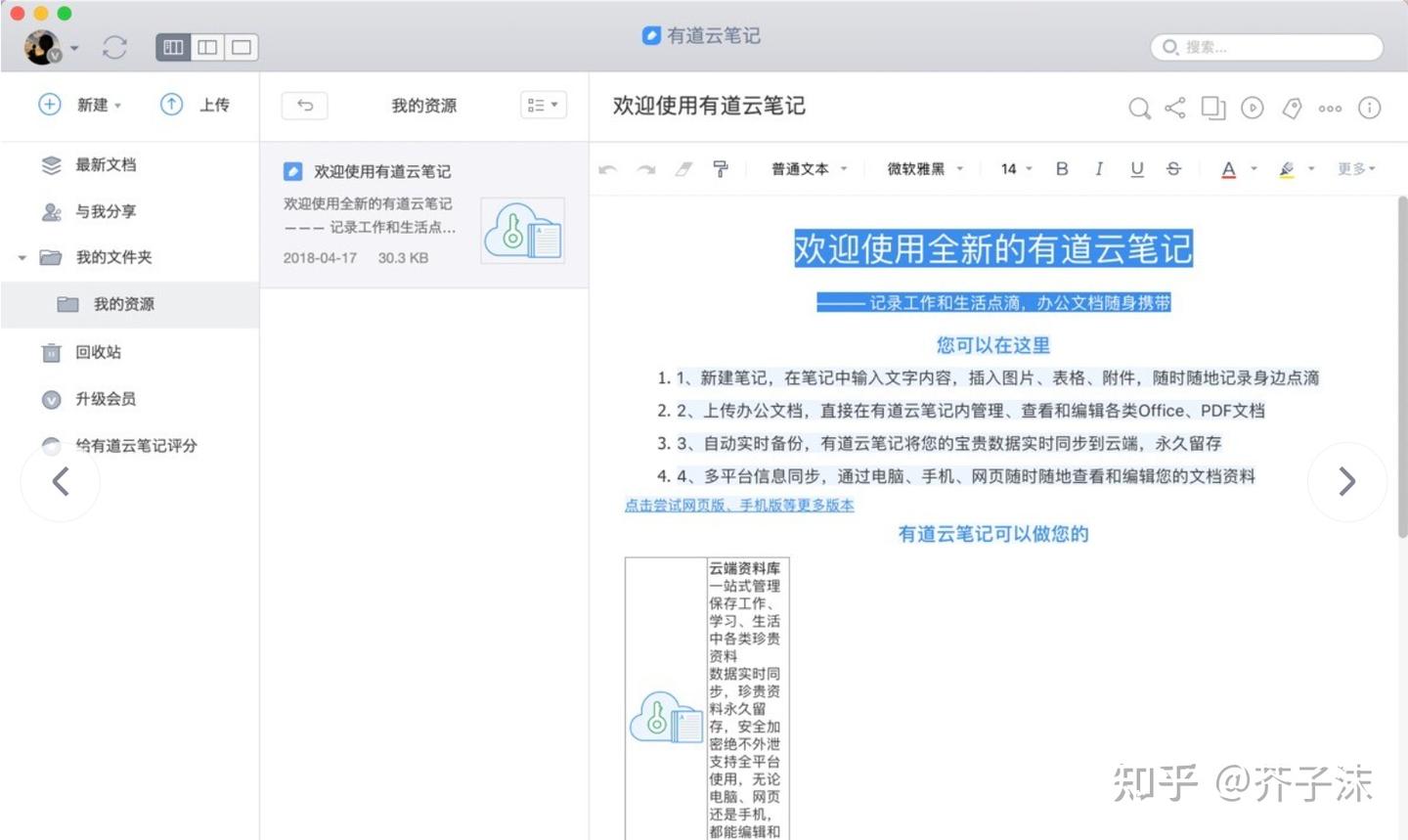Click list item starting 3、自动实时备份
This screenshot has height=840, width=1408.
click(948, 443)
